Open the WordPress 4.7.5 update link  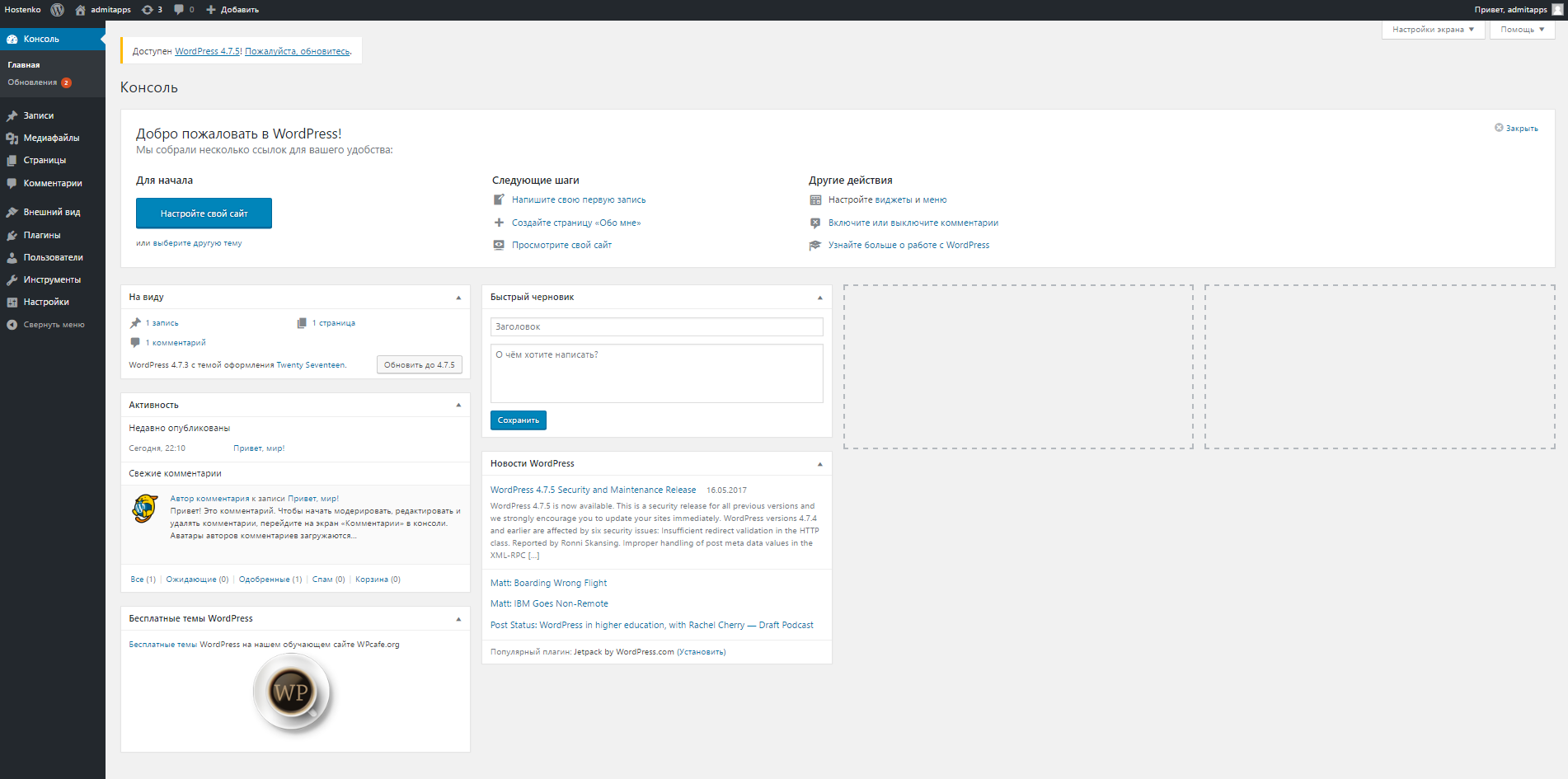coord(207,51)
